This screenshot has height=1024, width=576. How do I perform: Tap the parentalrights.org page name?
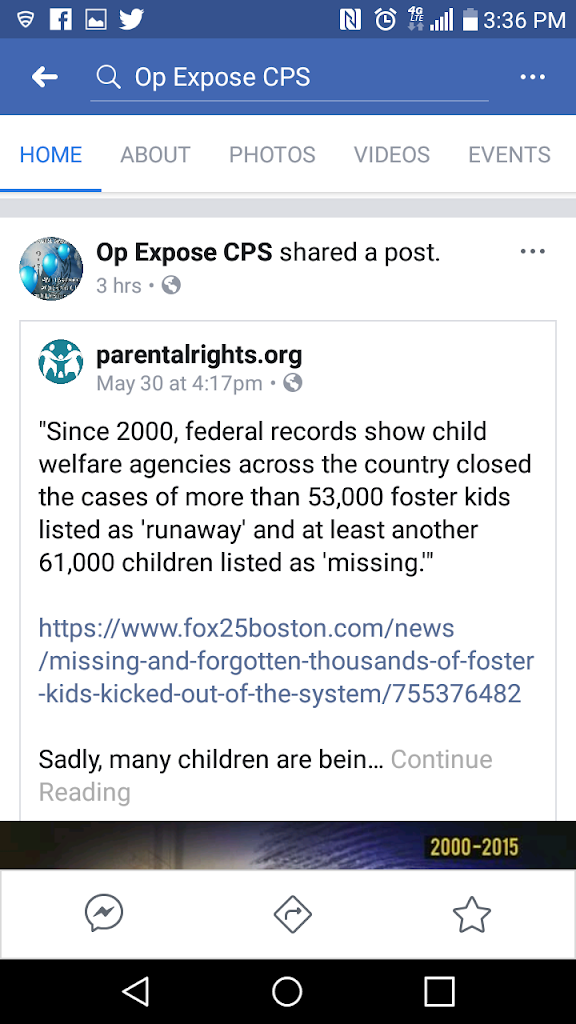199,355
